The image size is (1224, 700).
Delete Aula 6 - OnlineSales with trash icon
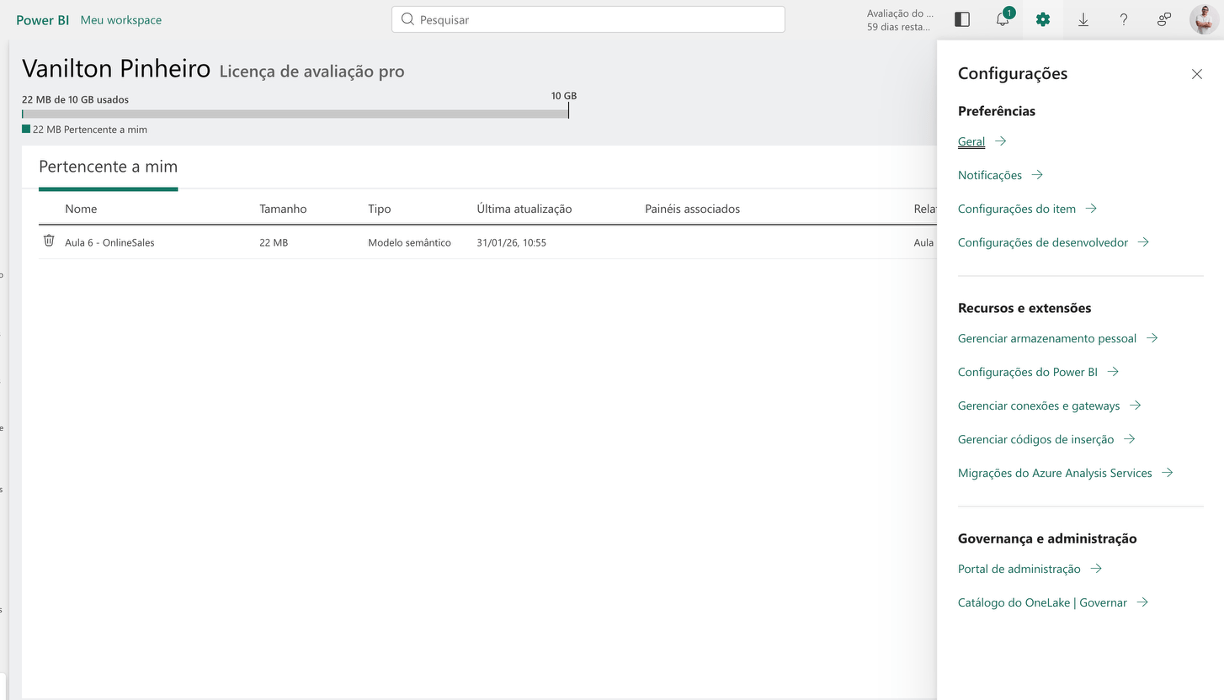(x=49, y=241)
